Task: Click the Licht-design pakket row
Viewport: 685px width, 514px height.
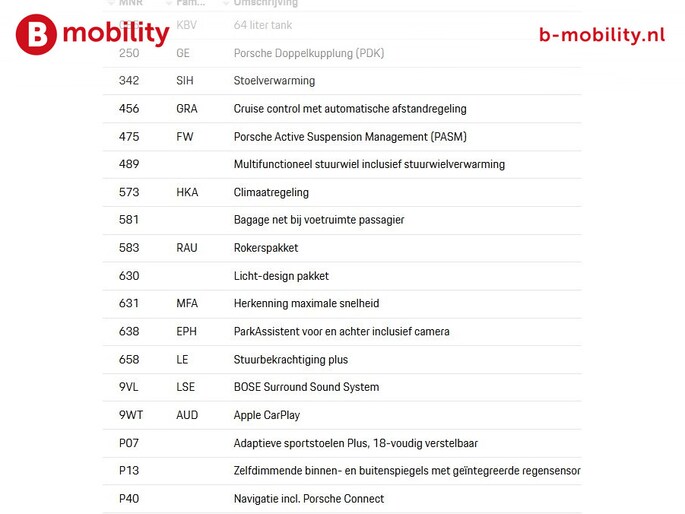Action: pyautogui.click(x=281, y=276)
